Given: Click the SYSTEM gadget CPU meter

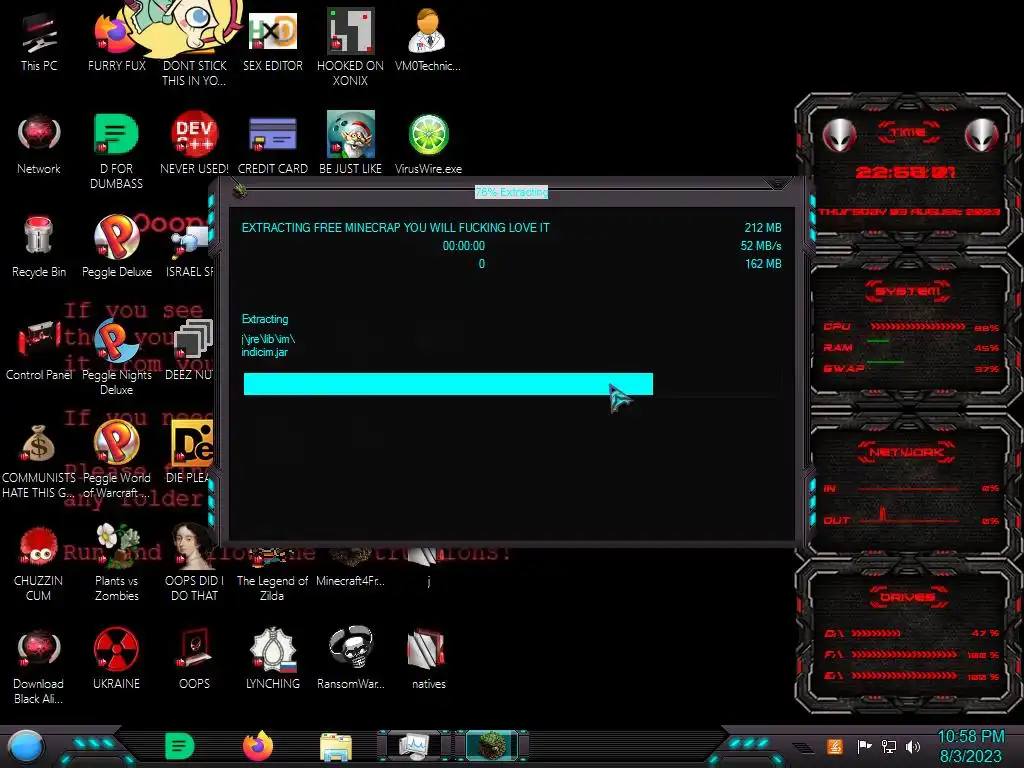Looking at the screenshot, I should point(918,326).
